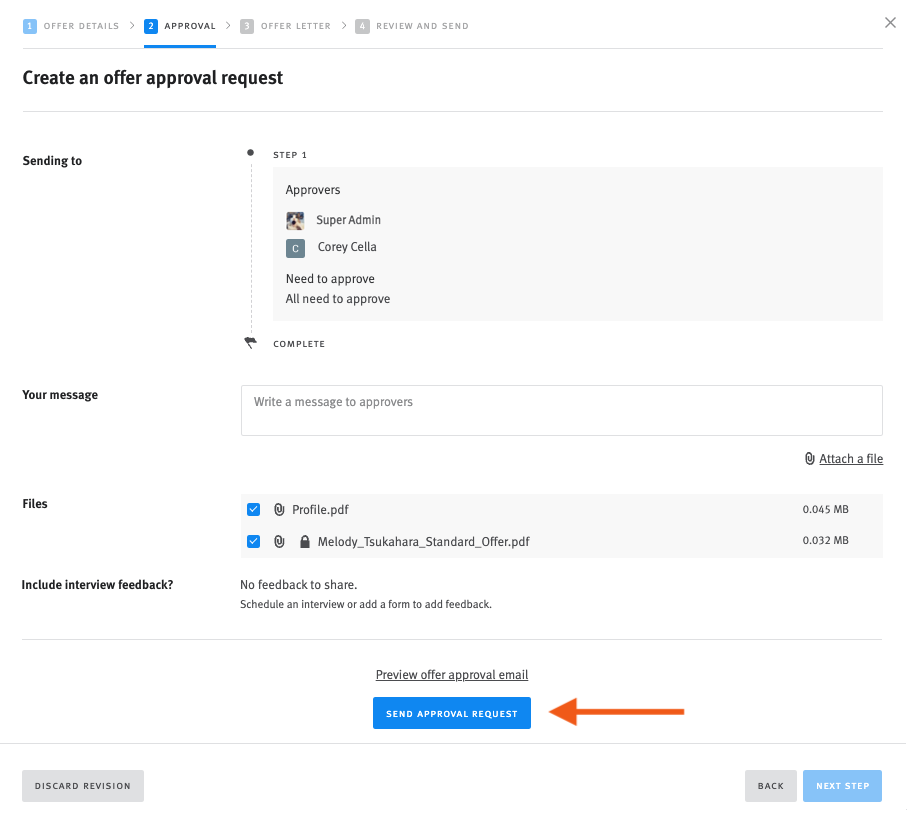Uncheck Melody_Tsukahara_Standard_Offer.pdf
This screenshot has height=831, width=907.
254,541
